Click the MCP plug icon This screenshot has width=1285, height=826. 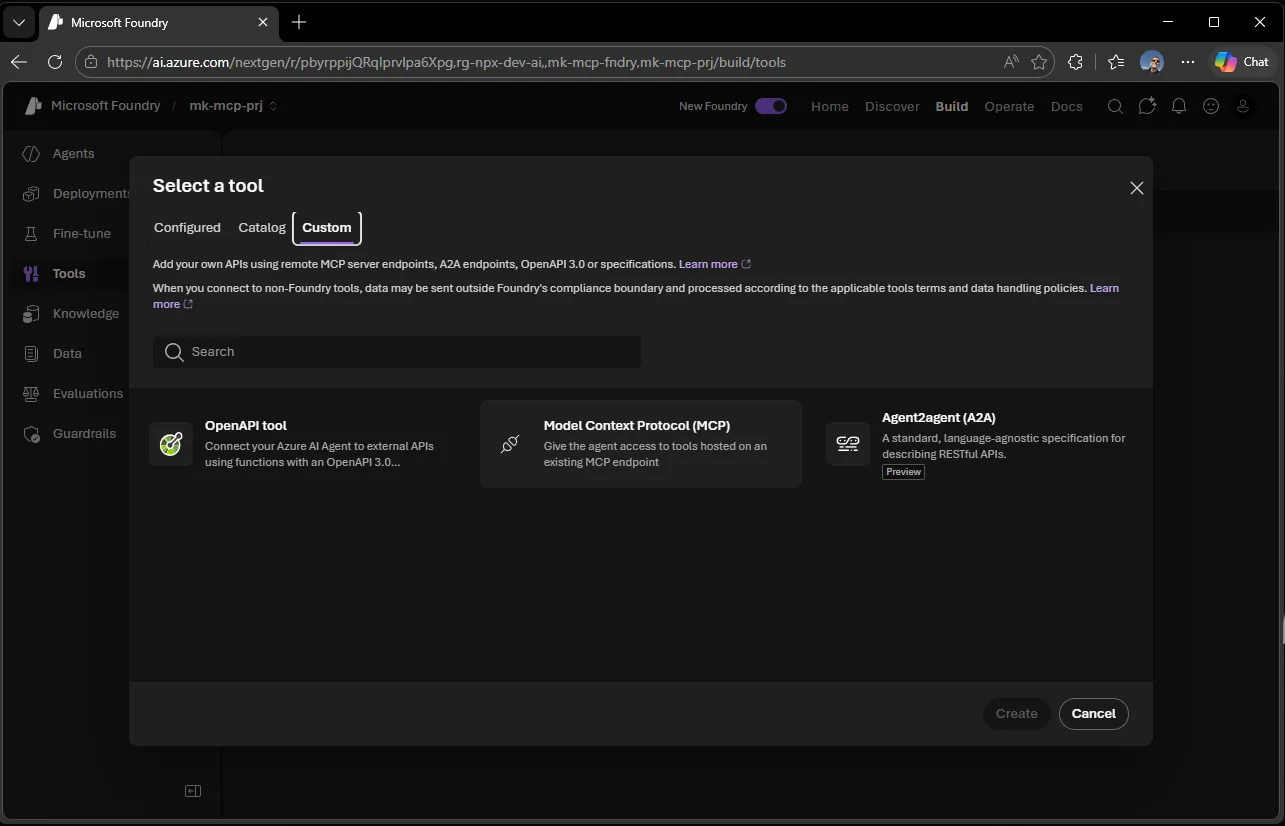(510, 444)
